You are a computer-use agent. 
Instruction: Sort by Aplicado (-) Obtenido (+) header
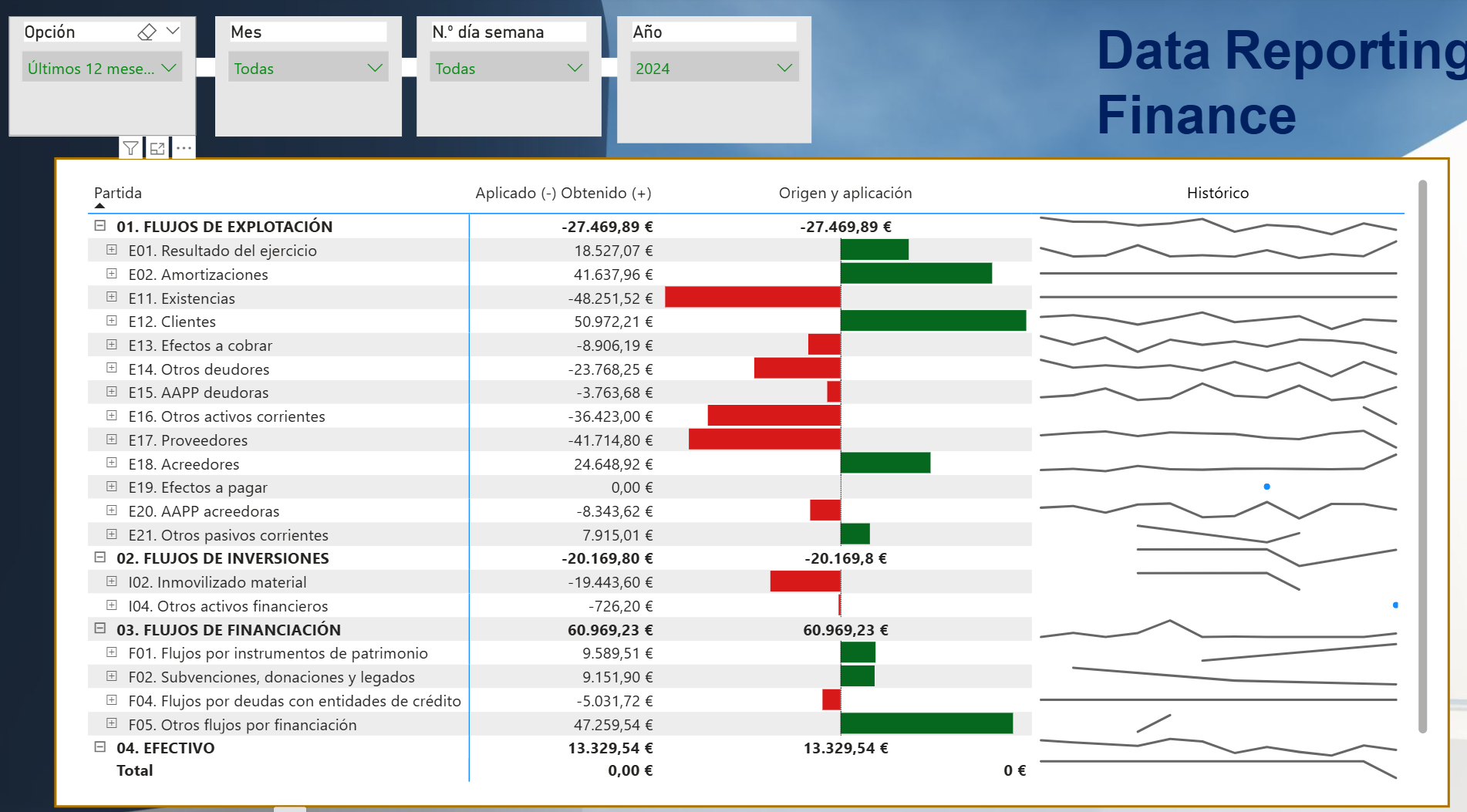563,193
